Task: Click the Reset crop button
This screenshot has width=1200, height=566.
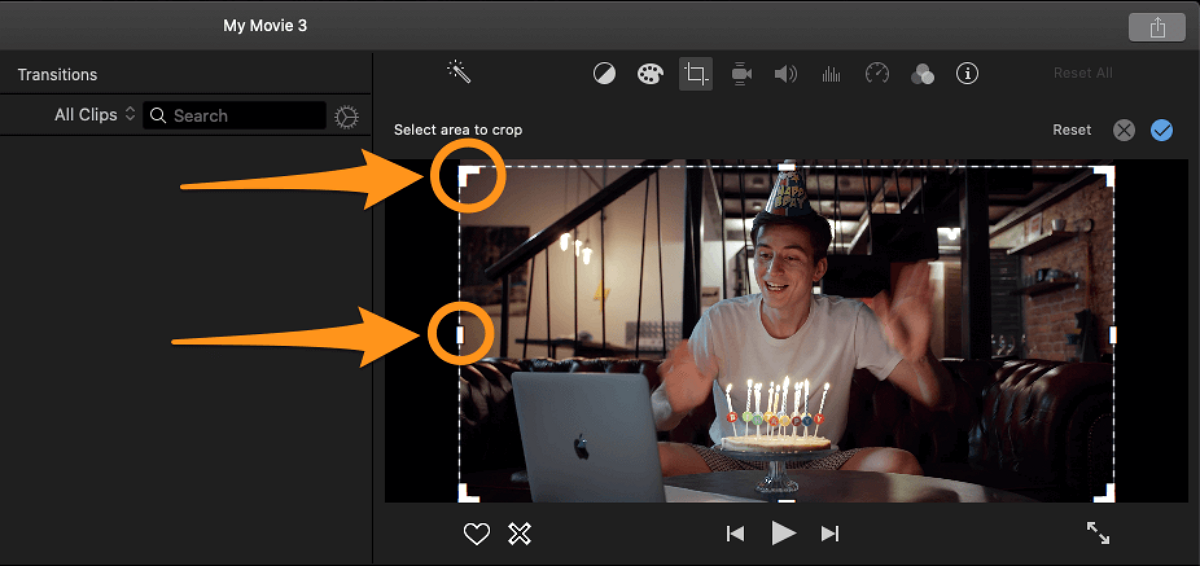Action: click(1072, 130)
